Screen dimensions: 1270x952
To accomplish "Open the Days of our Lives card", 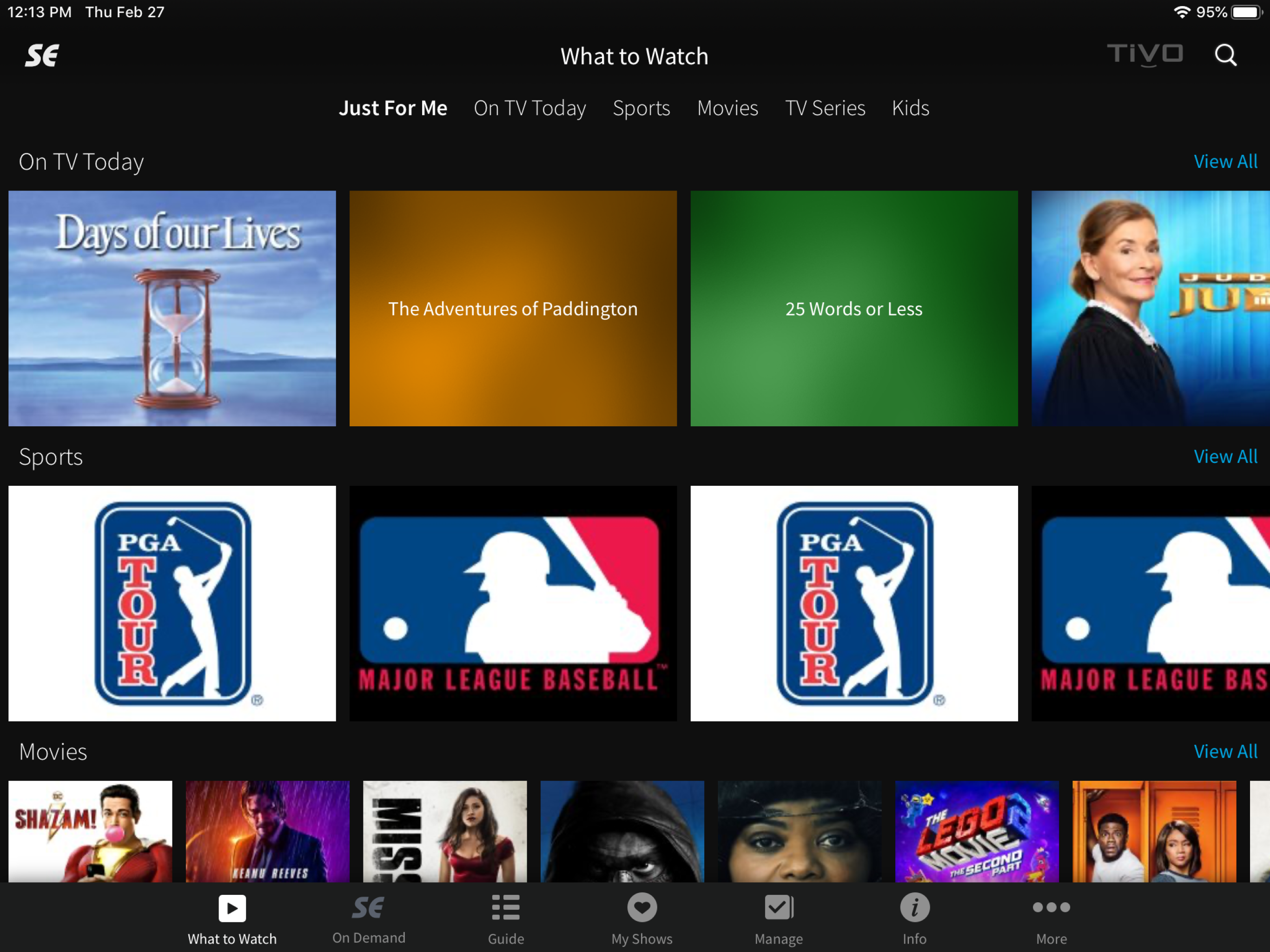I will point(172,308).
